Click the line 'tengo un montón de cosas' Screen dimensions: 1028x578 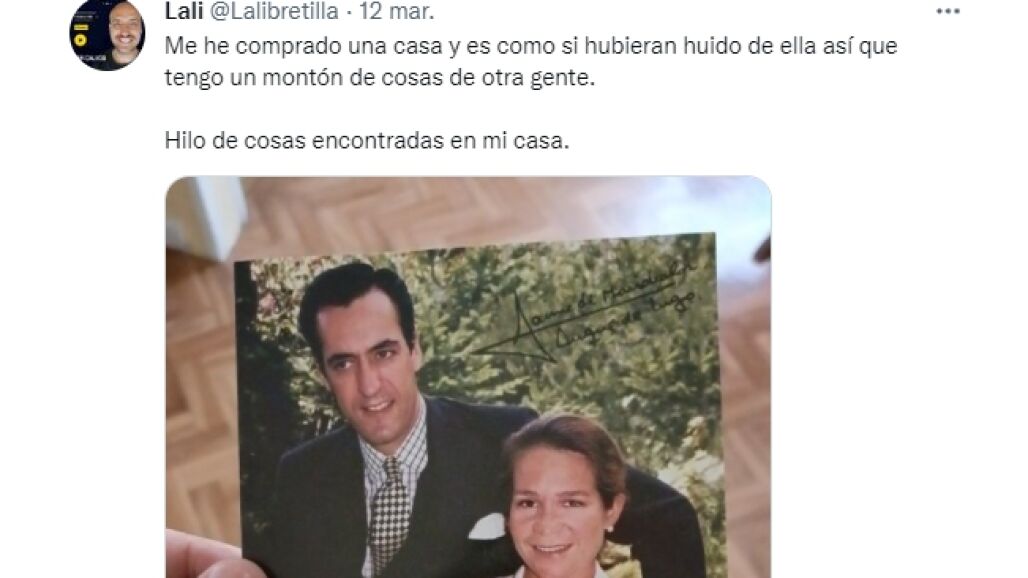pyautogui.click(x=380, y=78)
